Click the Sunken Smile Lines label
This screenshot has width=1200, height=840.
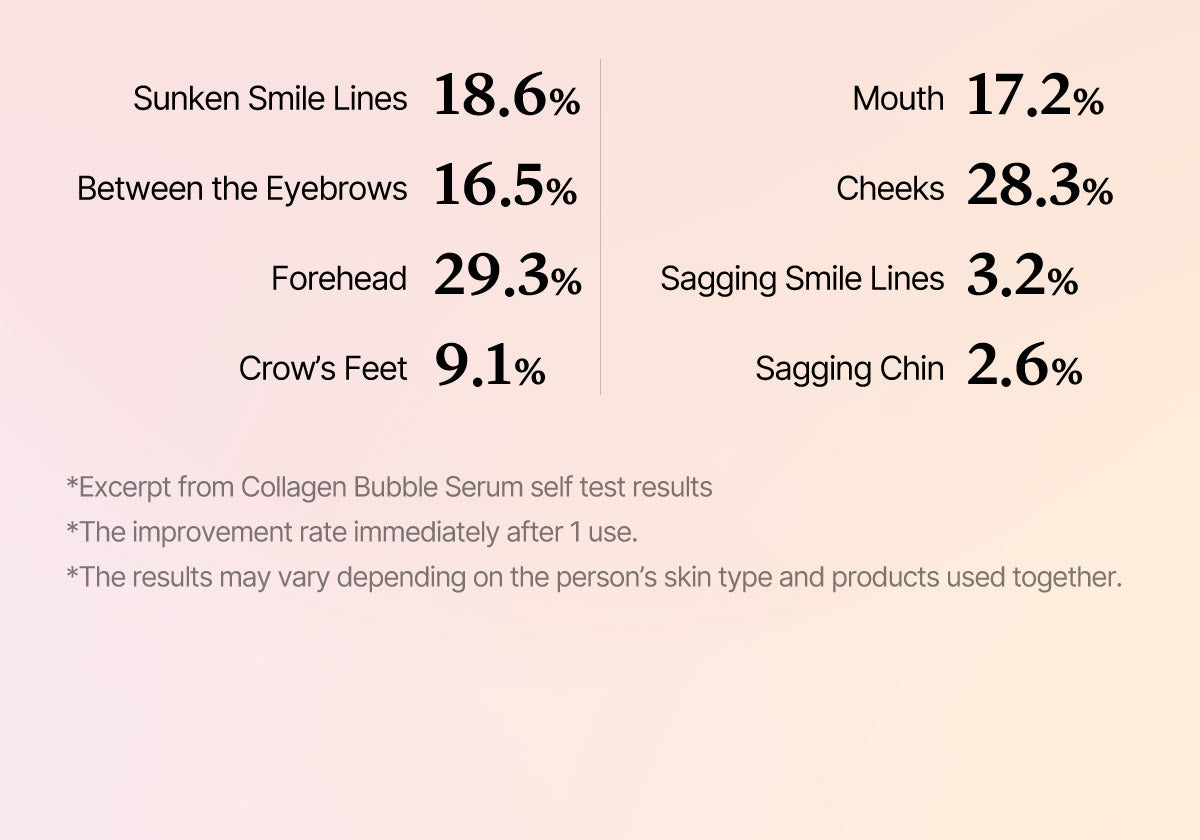tap(270, 99)
